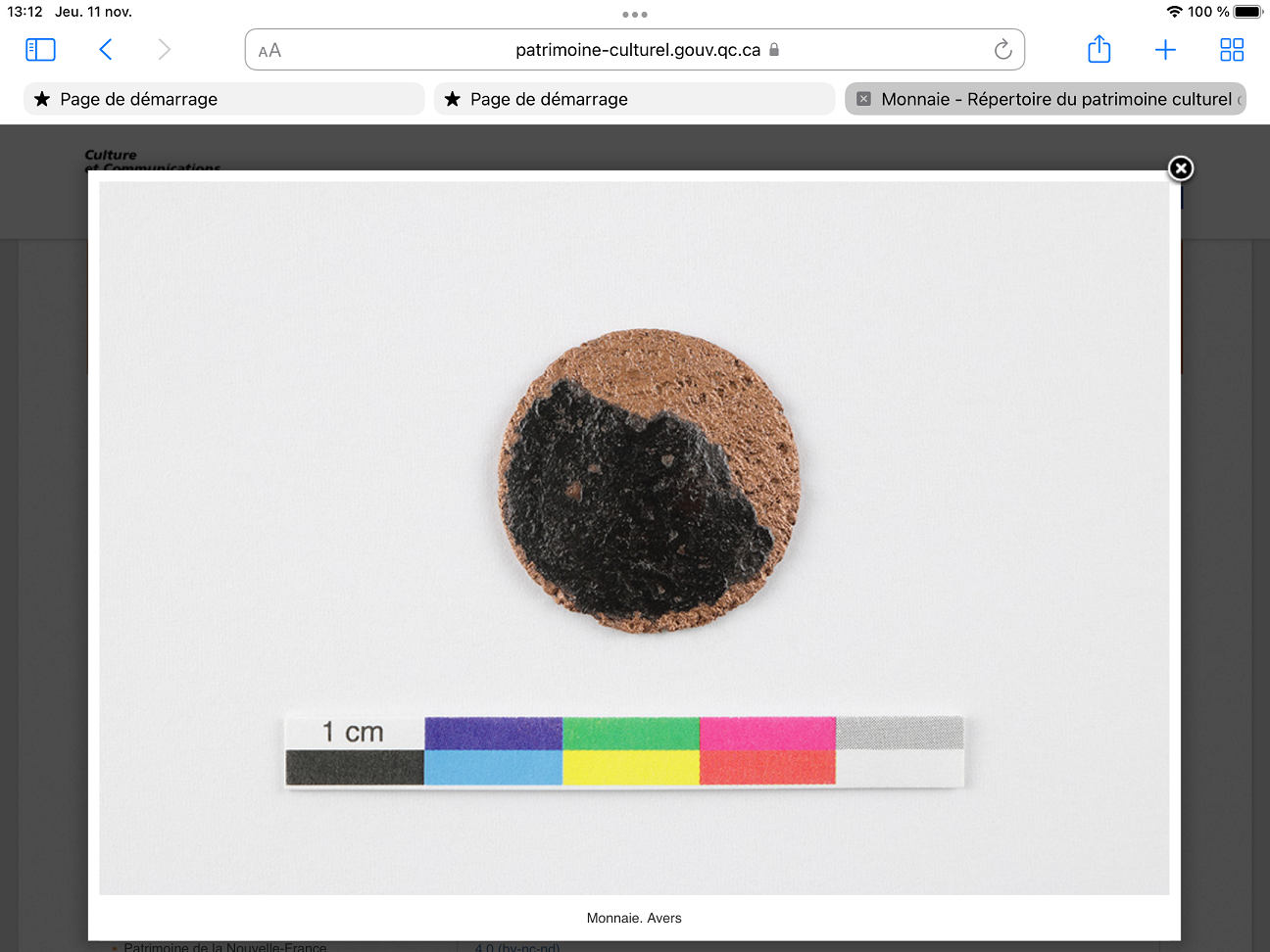
Task: Tap the Monnaie. Avers caption
Action: [634, 918]
